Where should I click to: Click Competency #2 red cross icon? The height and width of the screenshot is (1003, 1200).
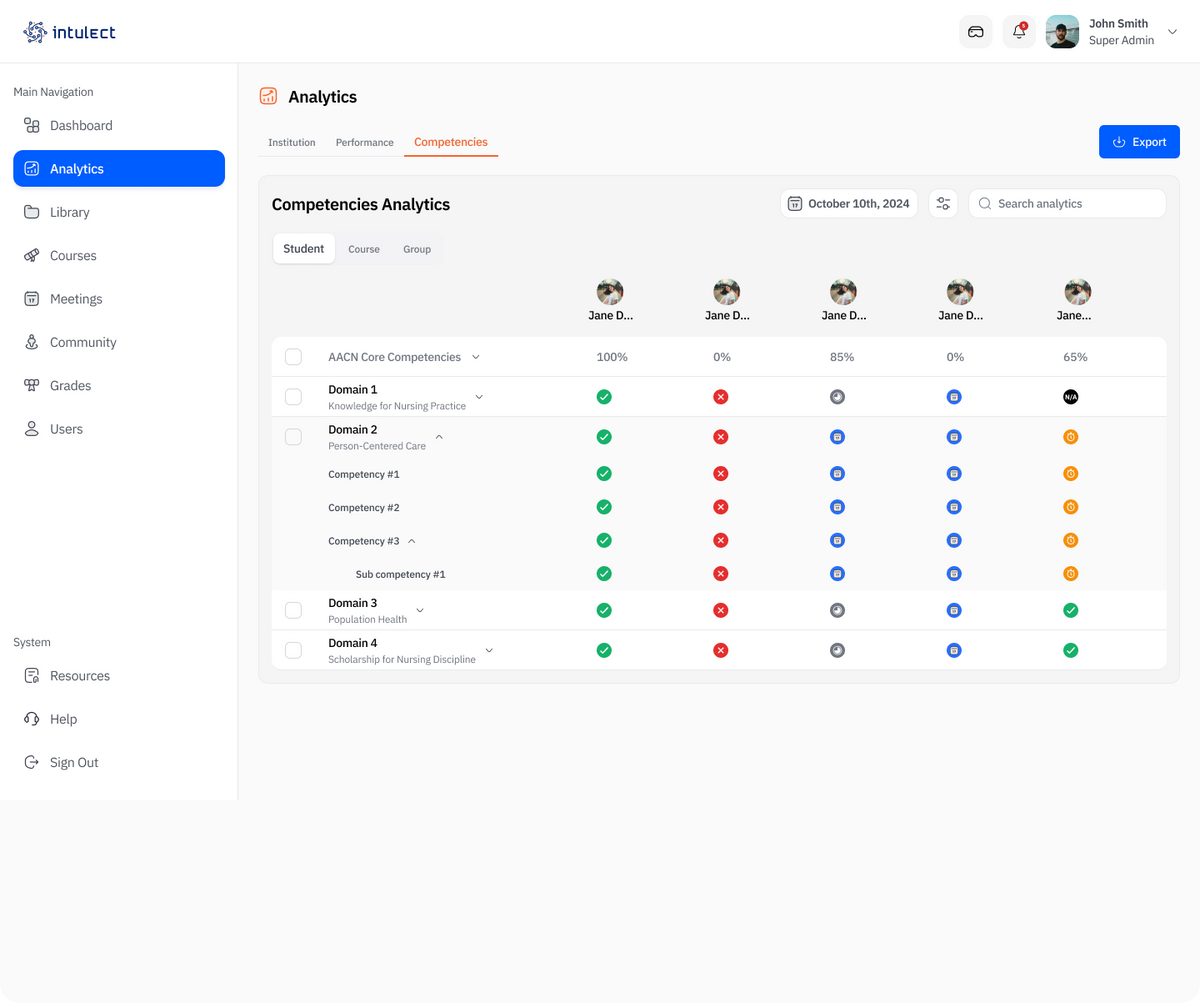point(721,507)
